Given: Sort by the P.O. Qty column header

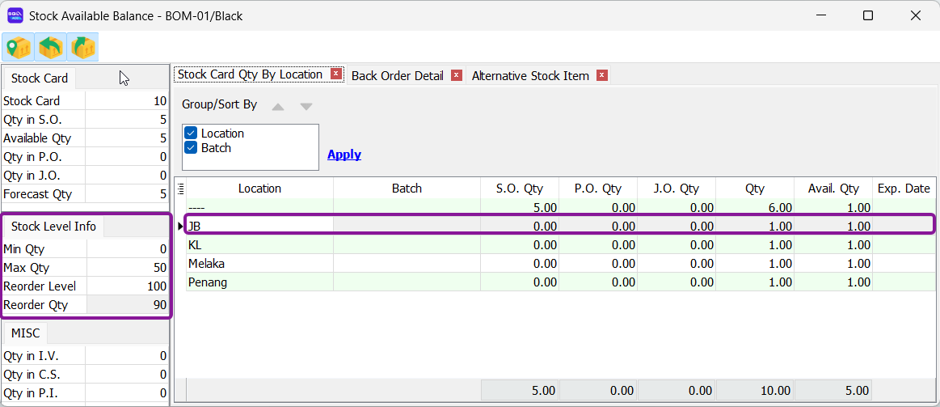Looking at the screenshot, I should point(598,189).
